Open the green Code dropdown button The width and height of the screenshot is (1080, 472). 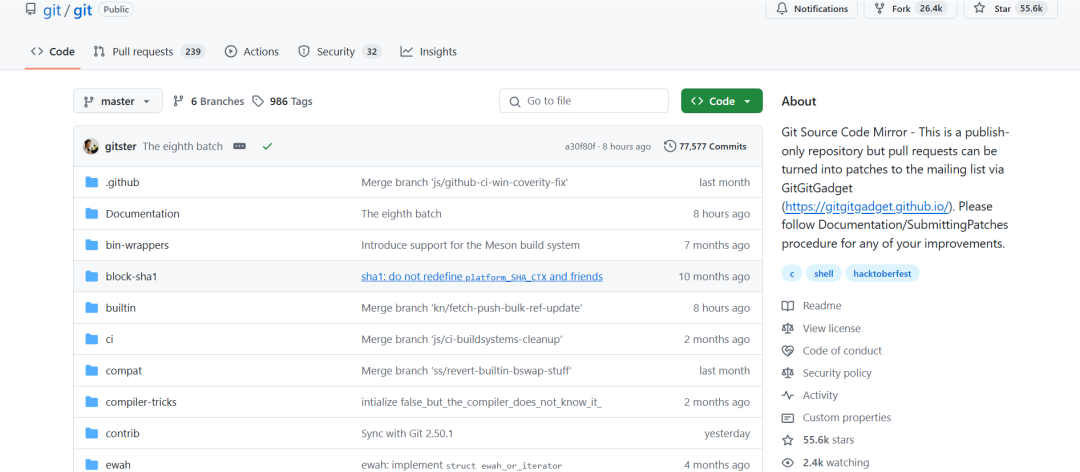[x=721, y=101]
